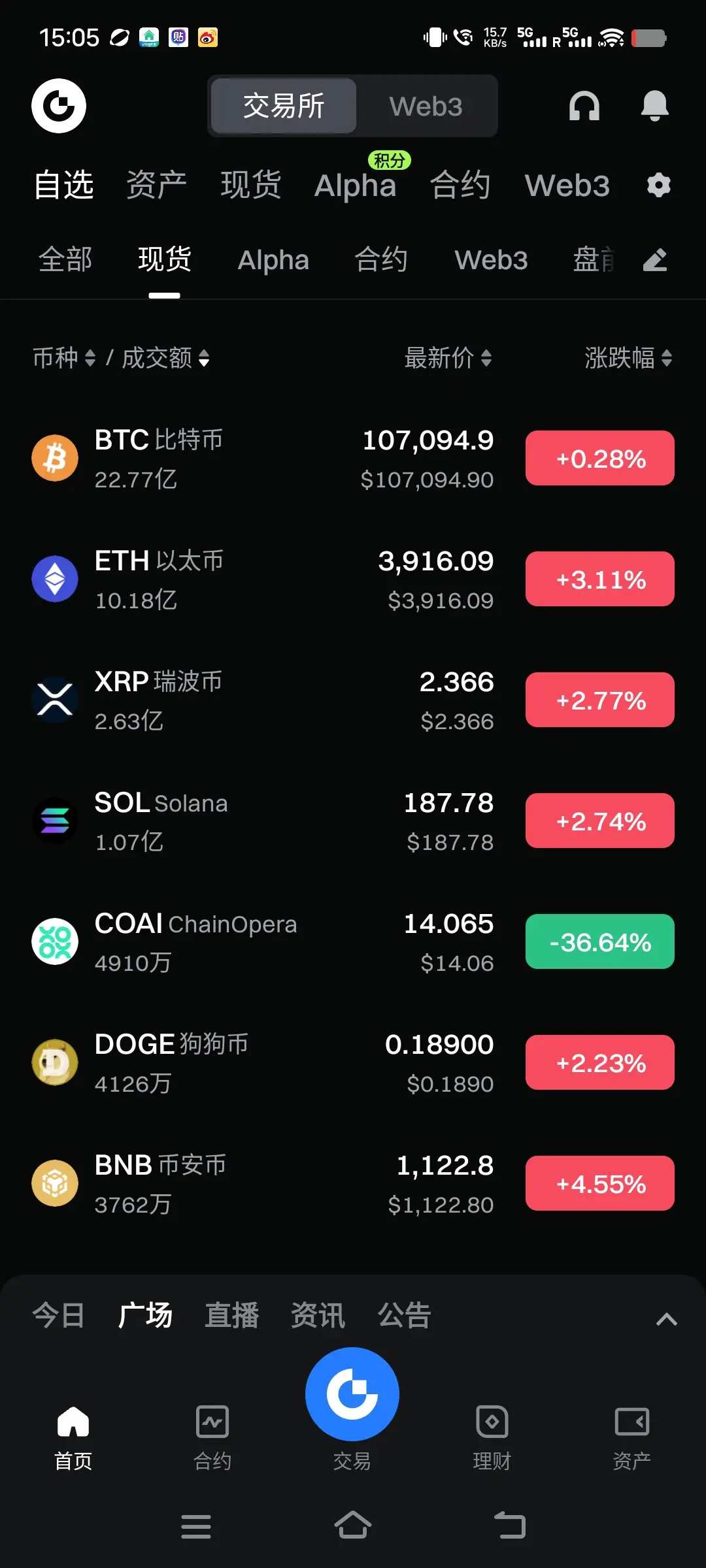706x1568 pixels.
Task: Sort by 最新价 column
Action: 448,358
